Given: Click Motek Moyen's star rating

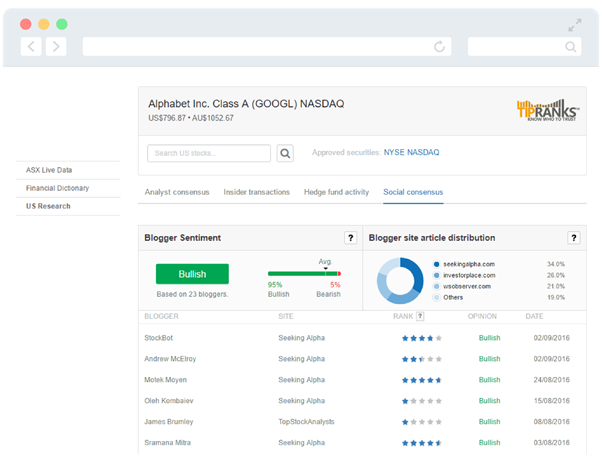Looking at the screenshot, I should coord(422,380).
